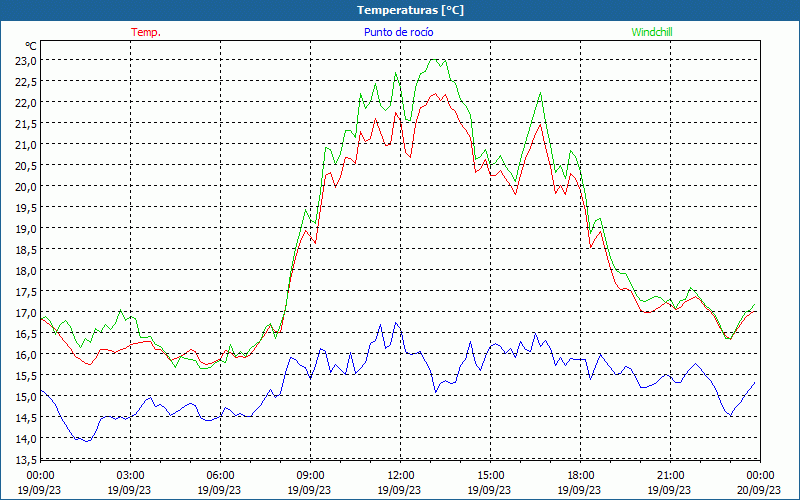This screenshot has width=800, height=500.
Task: Click the 22,5 y-axis value
Action: click(x=26, y=82)
